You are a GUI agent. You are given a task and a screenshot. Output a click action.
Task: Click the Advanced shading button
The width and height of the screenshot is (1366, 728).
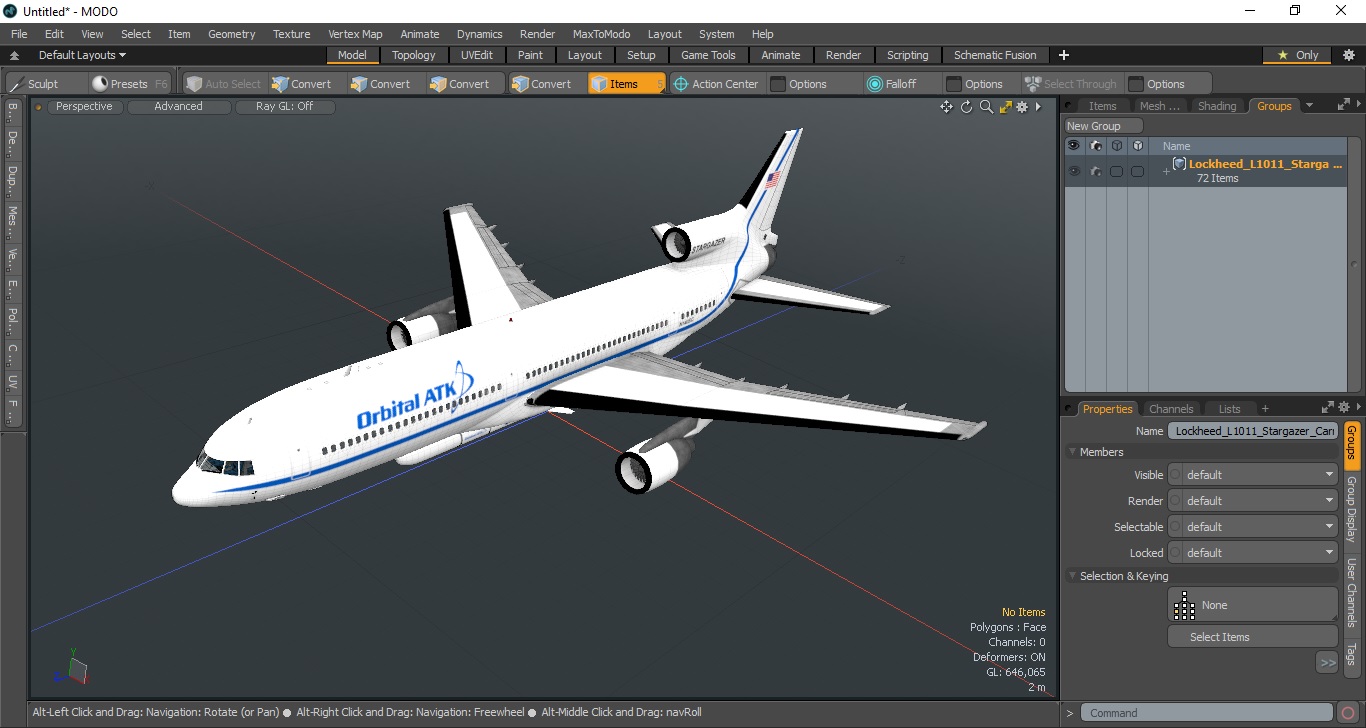pyautogui.click(x=178, y=106)
